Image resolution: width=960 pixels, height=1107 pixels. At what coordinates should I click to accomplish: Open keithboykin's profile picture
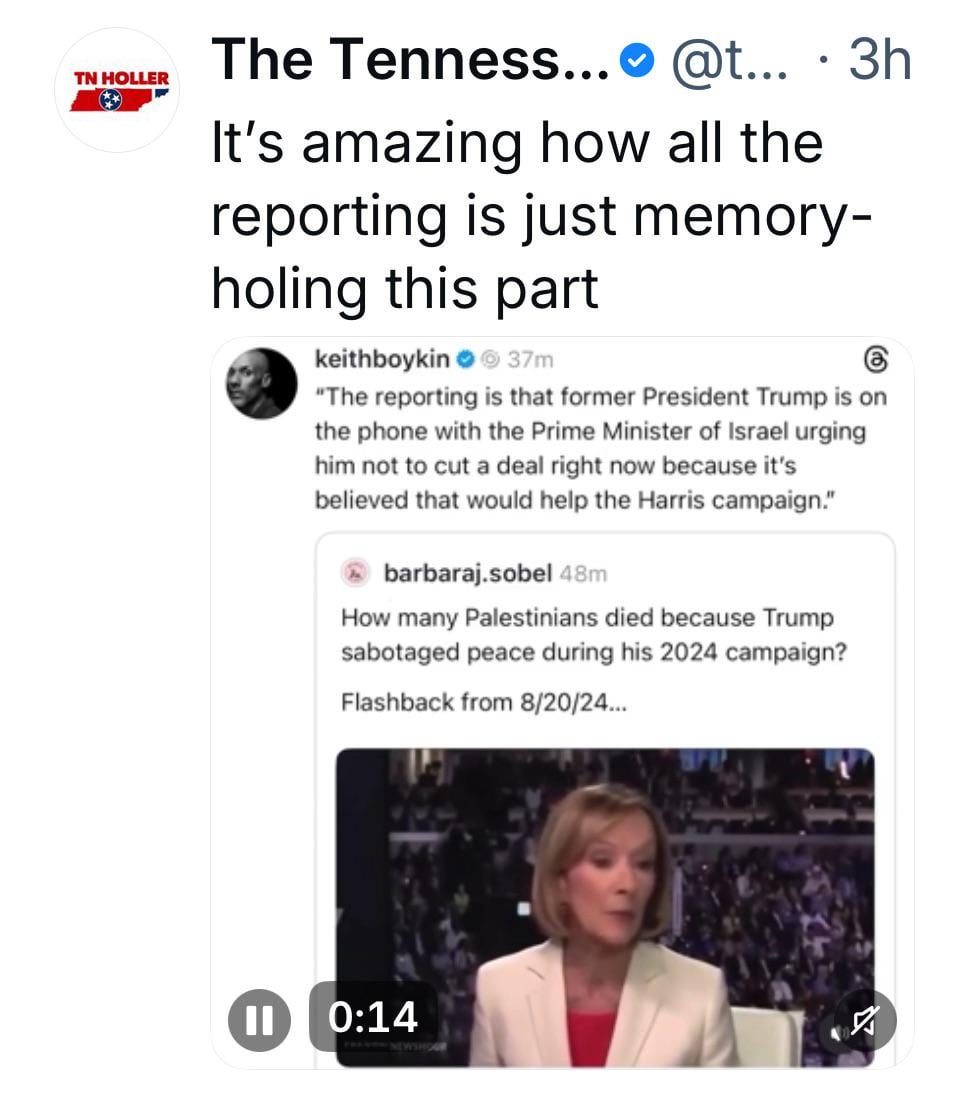[x=262, y=383]
